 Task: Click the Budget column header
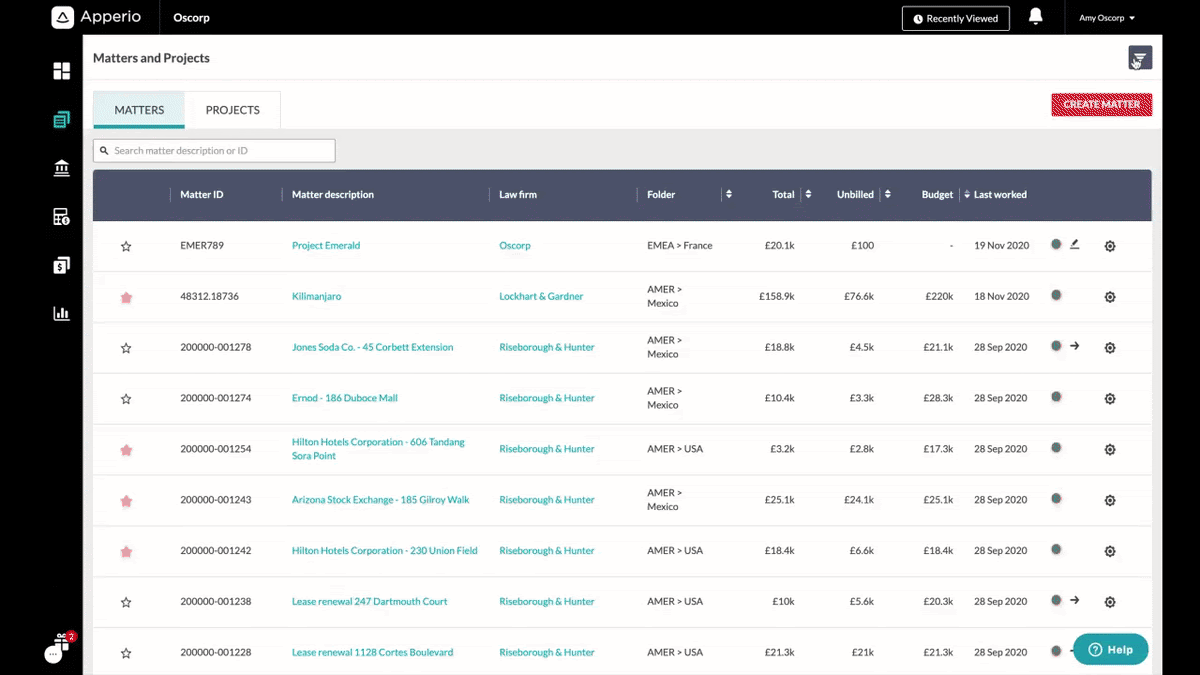[937, 194]
